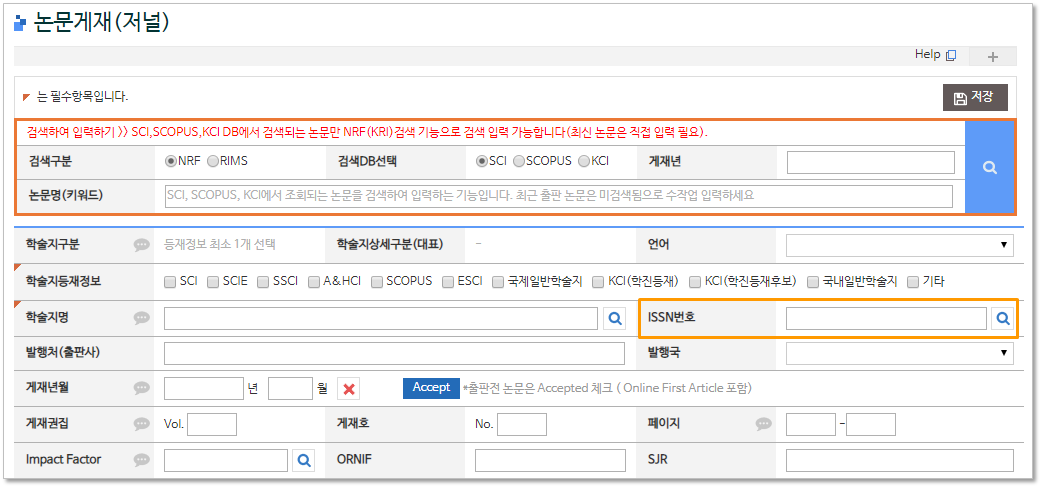Click search icon next to Impact Factor field
1042x488 pixels.
[x=303, y=461]
